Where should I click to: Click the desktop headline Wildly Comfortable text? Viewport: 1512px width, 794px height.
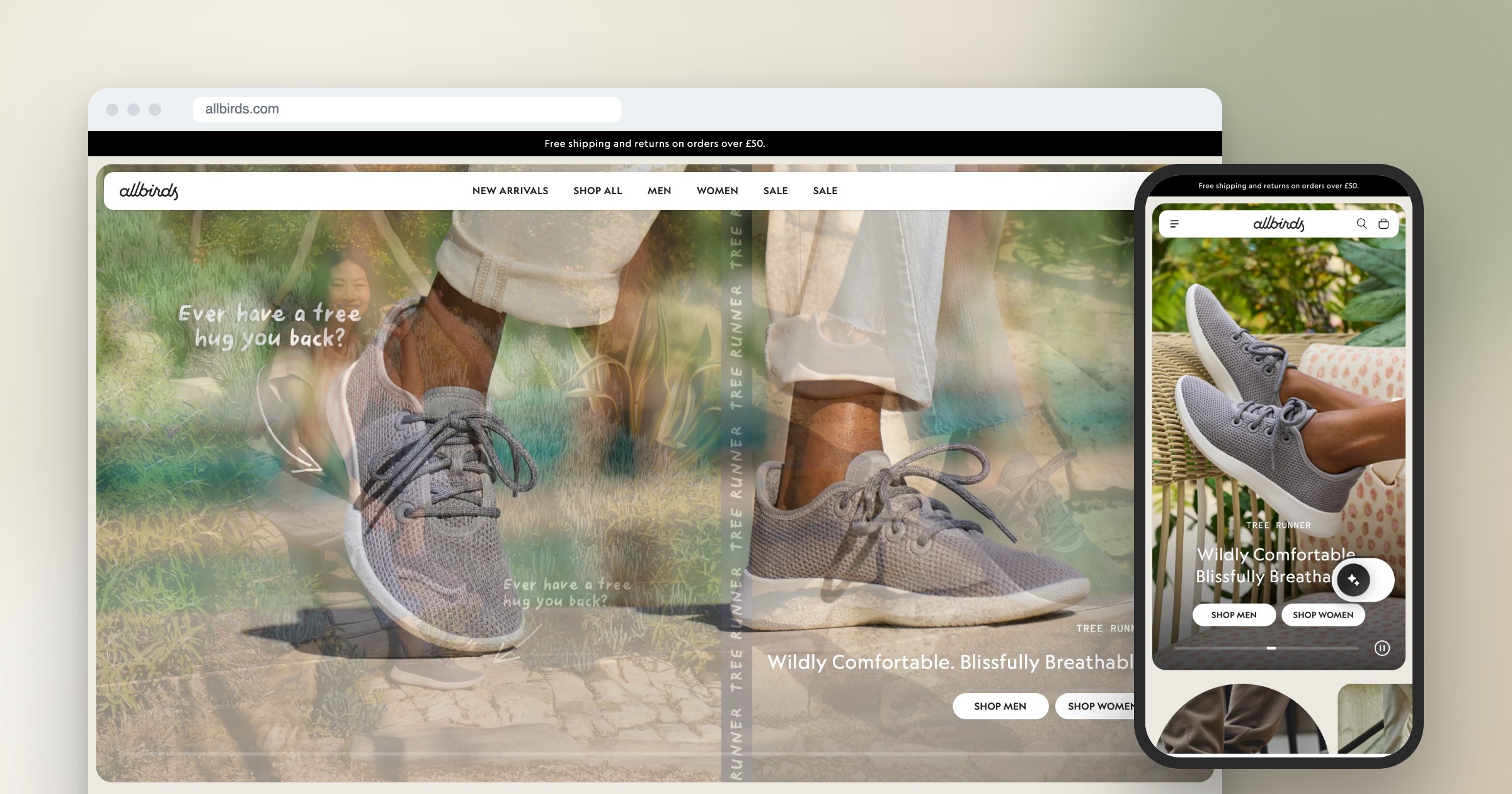pyautogui.click(x=950, y=662)
